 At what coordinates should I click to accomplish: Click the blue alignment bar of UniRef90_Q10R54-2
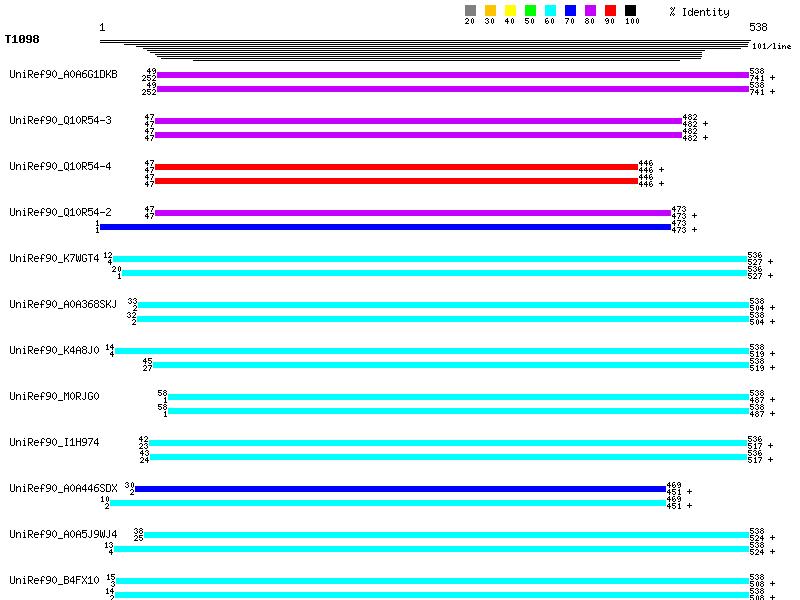coord(385,227)
